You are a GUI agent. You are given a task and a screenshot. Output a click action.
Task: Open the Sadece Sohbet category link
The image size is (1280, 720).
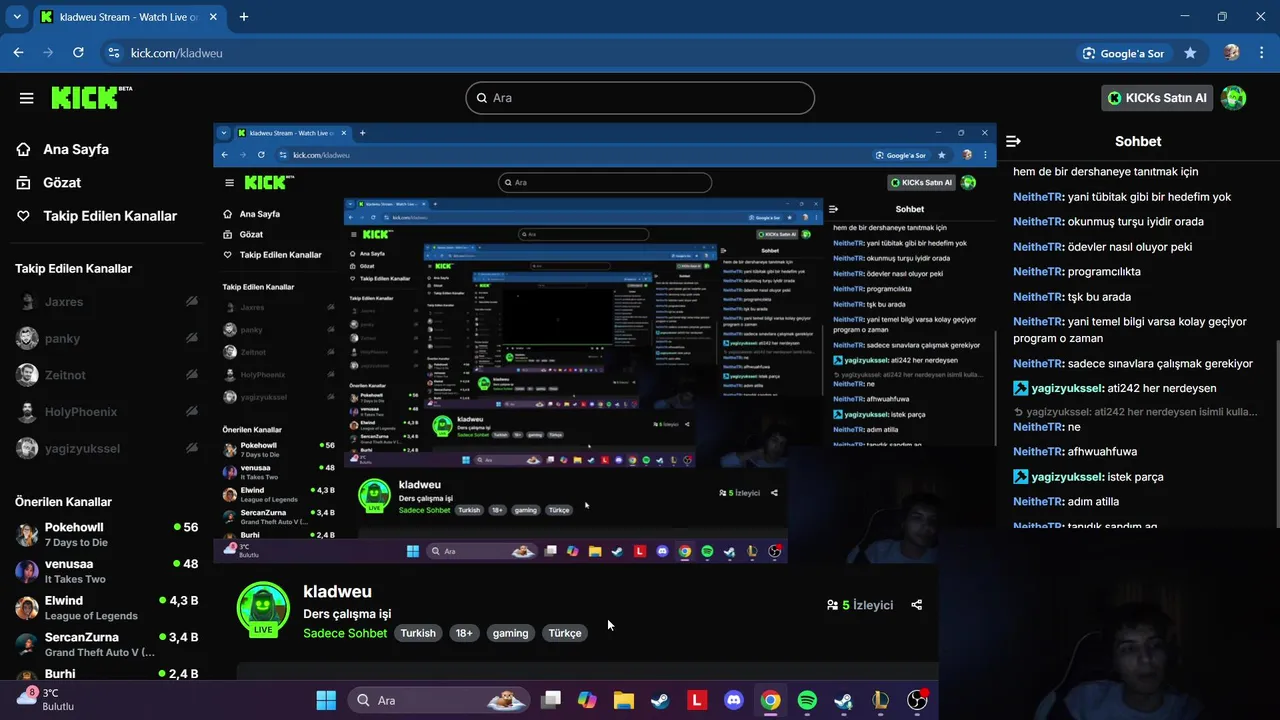click(345, 633)
